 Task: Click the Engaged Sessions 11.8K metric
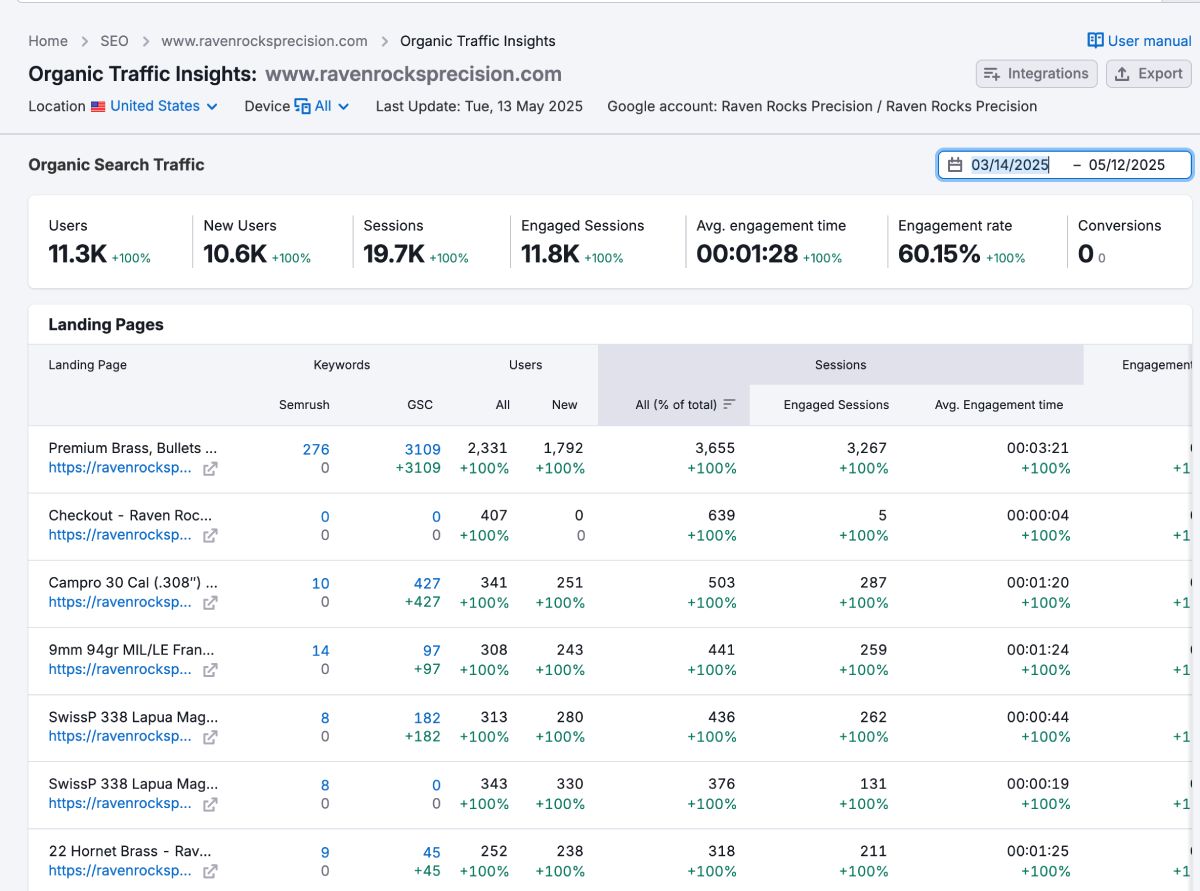click(x=550, y=254)
